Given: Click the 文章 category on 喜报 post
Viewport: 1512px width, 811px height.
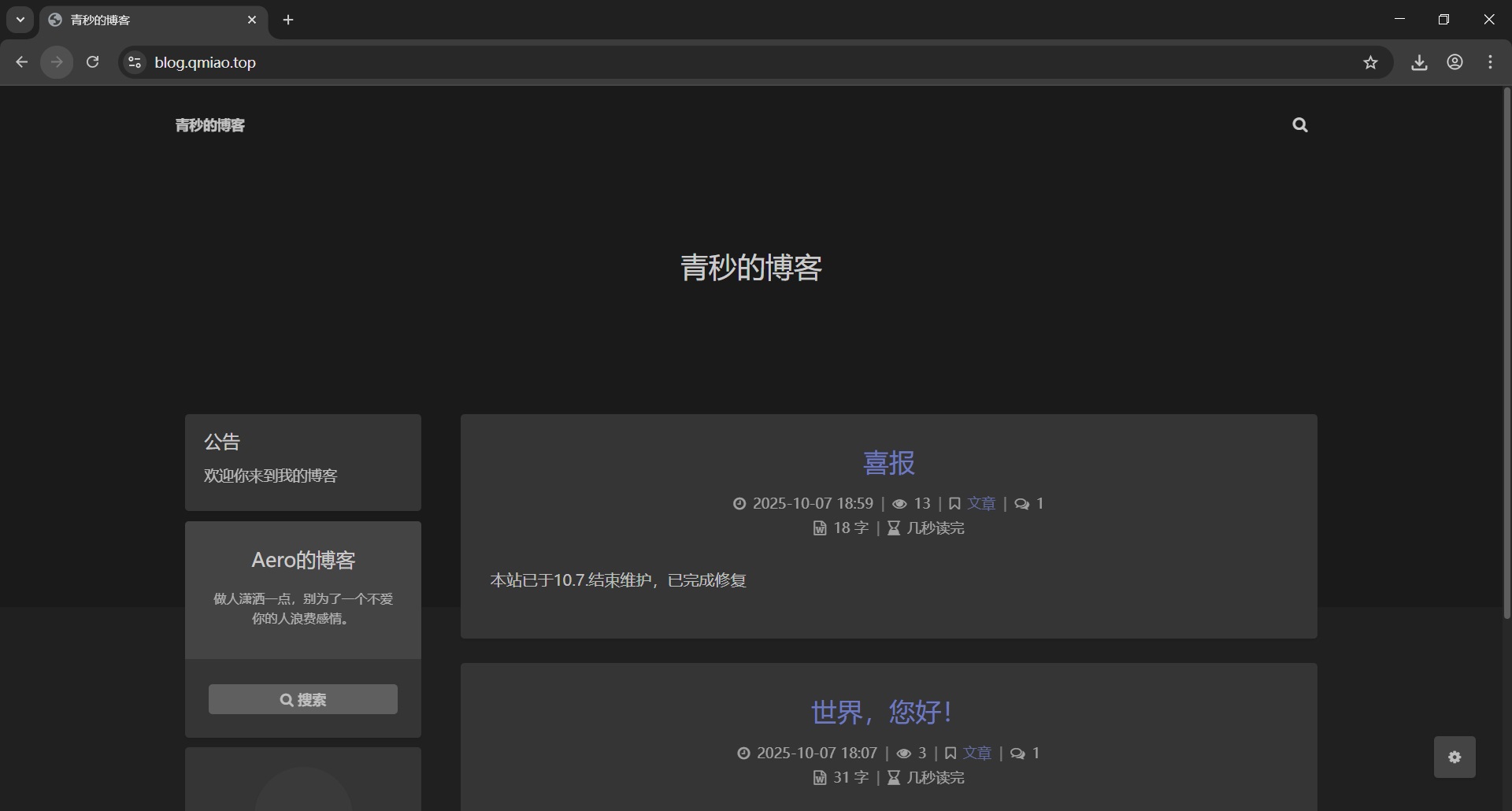Looking at the screenshot, I should (x=981, y=503).
